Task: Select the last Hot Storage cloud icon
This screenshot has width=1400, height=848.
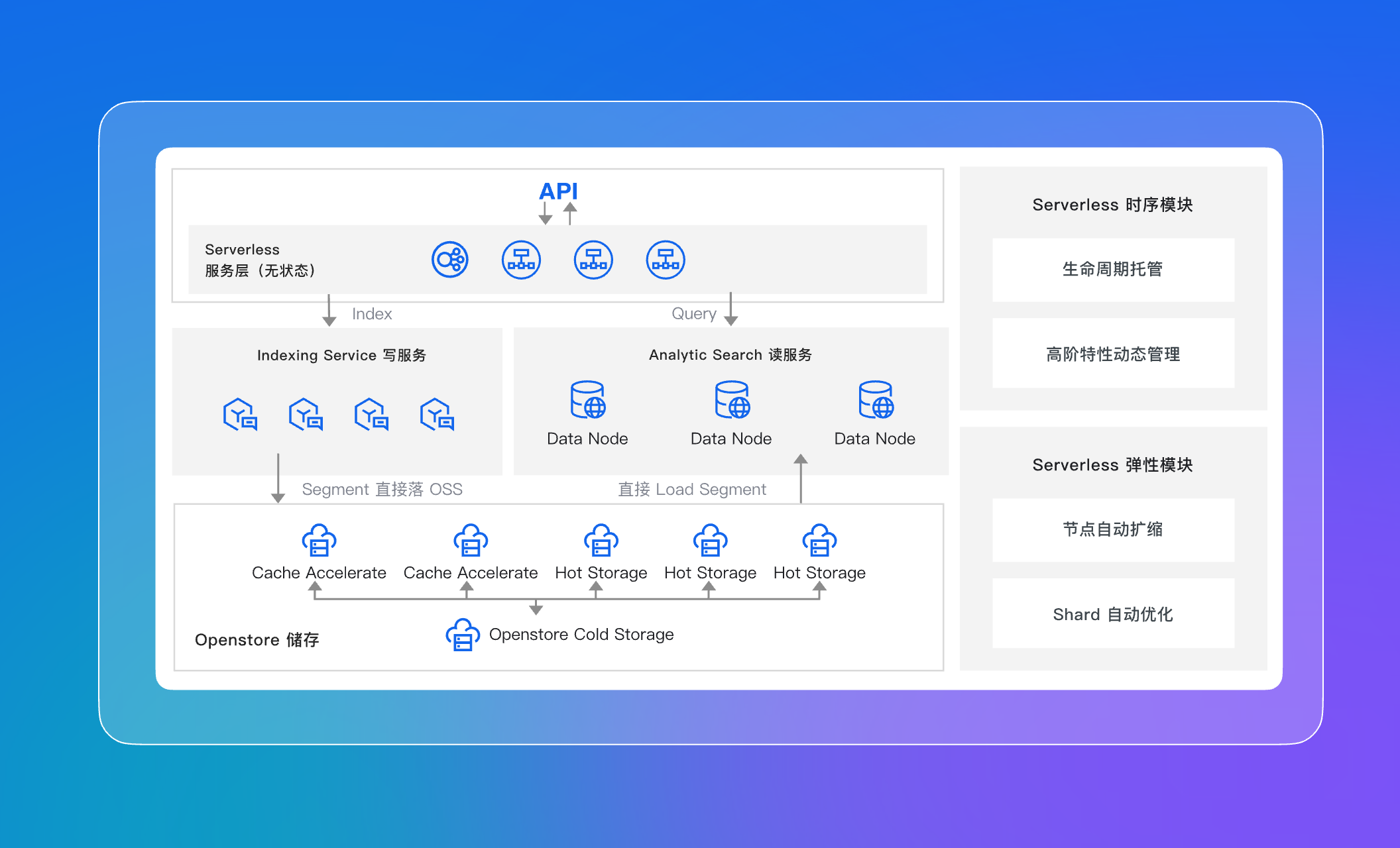Action: (819, 540)
